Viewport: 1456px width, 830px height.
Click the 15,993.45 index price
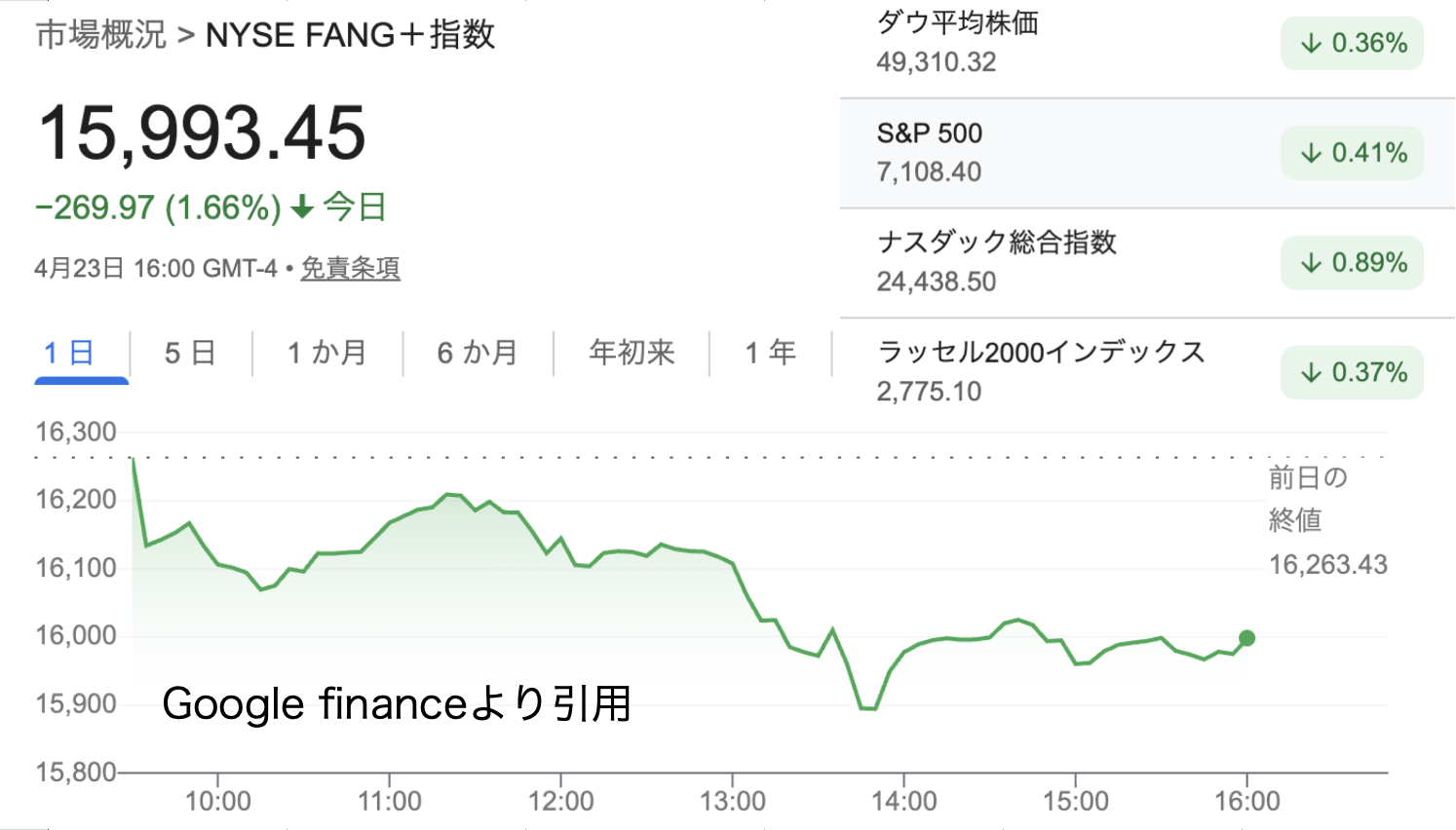202,133
